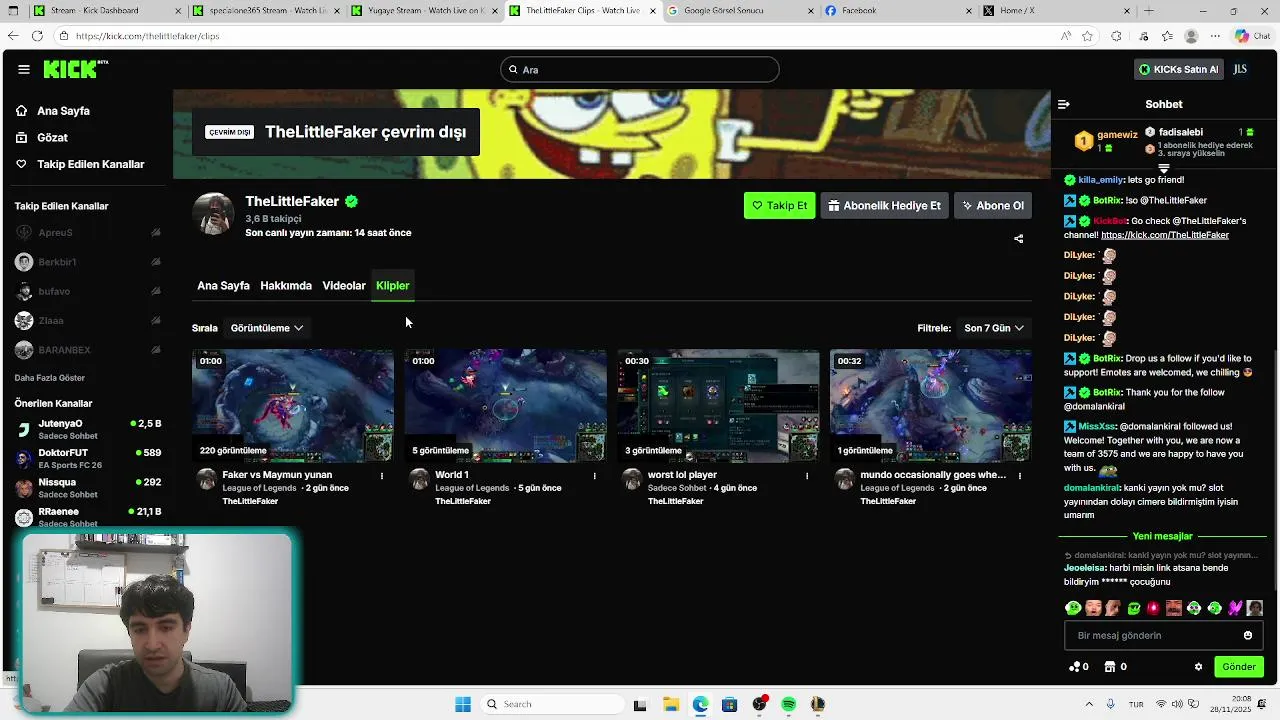Switch to the Ana Sayfa channel tab
This screenshot has height=720, width=1280.
pos(223,285)
